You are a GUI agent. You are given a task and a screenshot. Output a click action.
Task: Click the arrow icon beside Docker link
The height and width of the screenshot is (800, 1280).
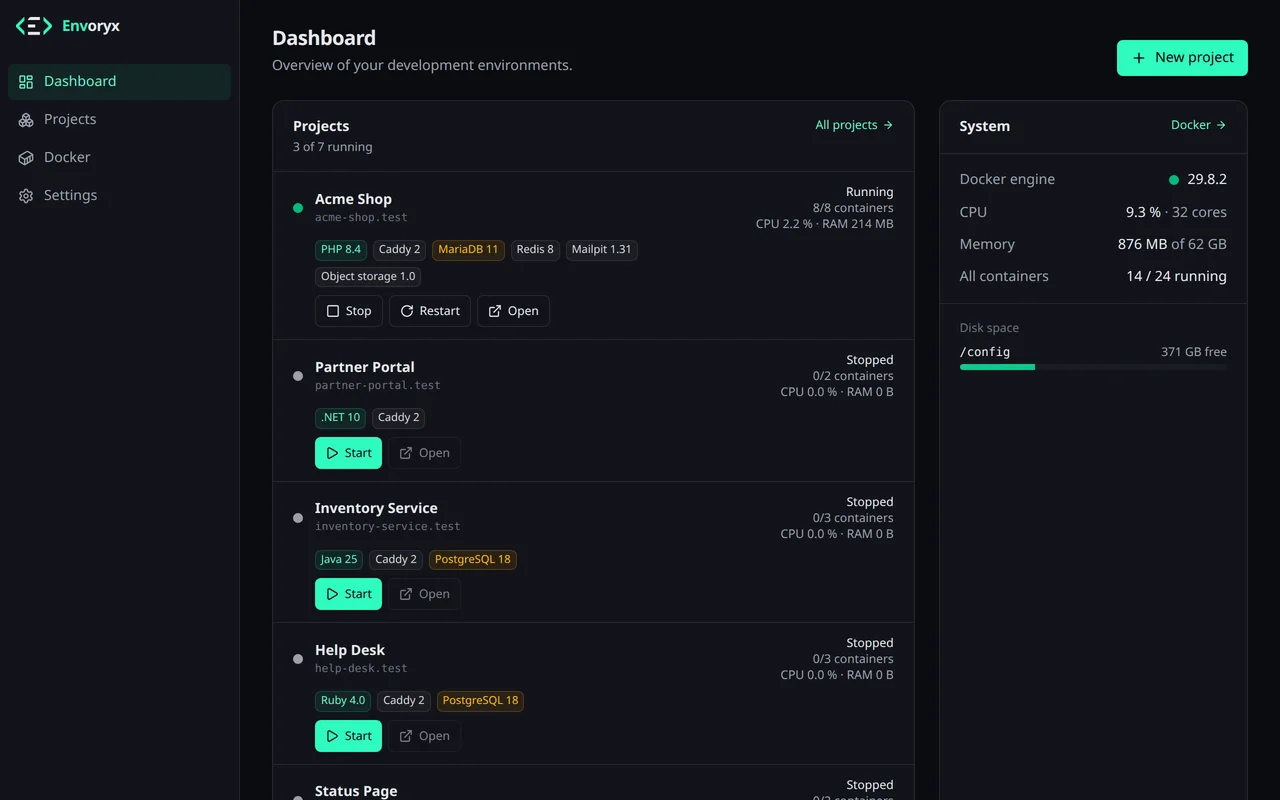click(1221, 125)
